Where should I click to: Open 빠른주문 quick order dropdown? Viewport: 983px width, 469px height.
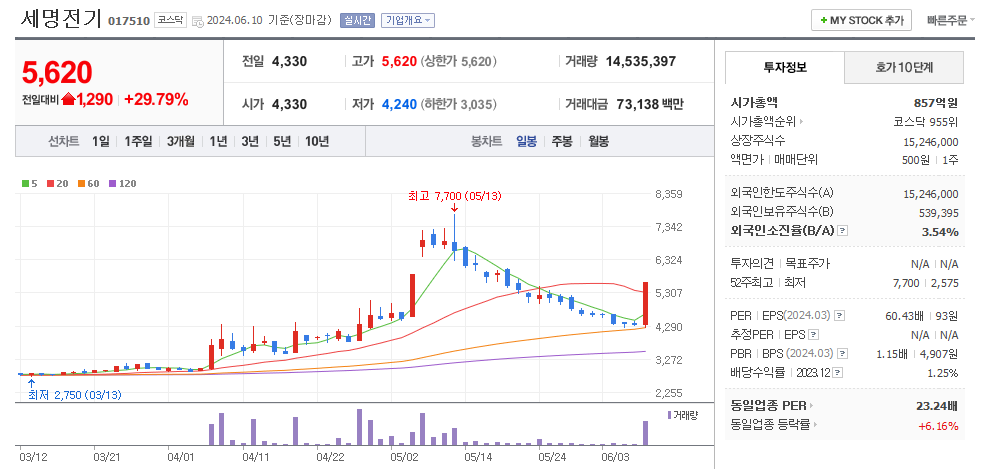951,21
